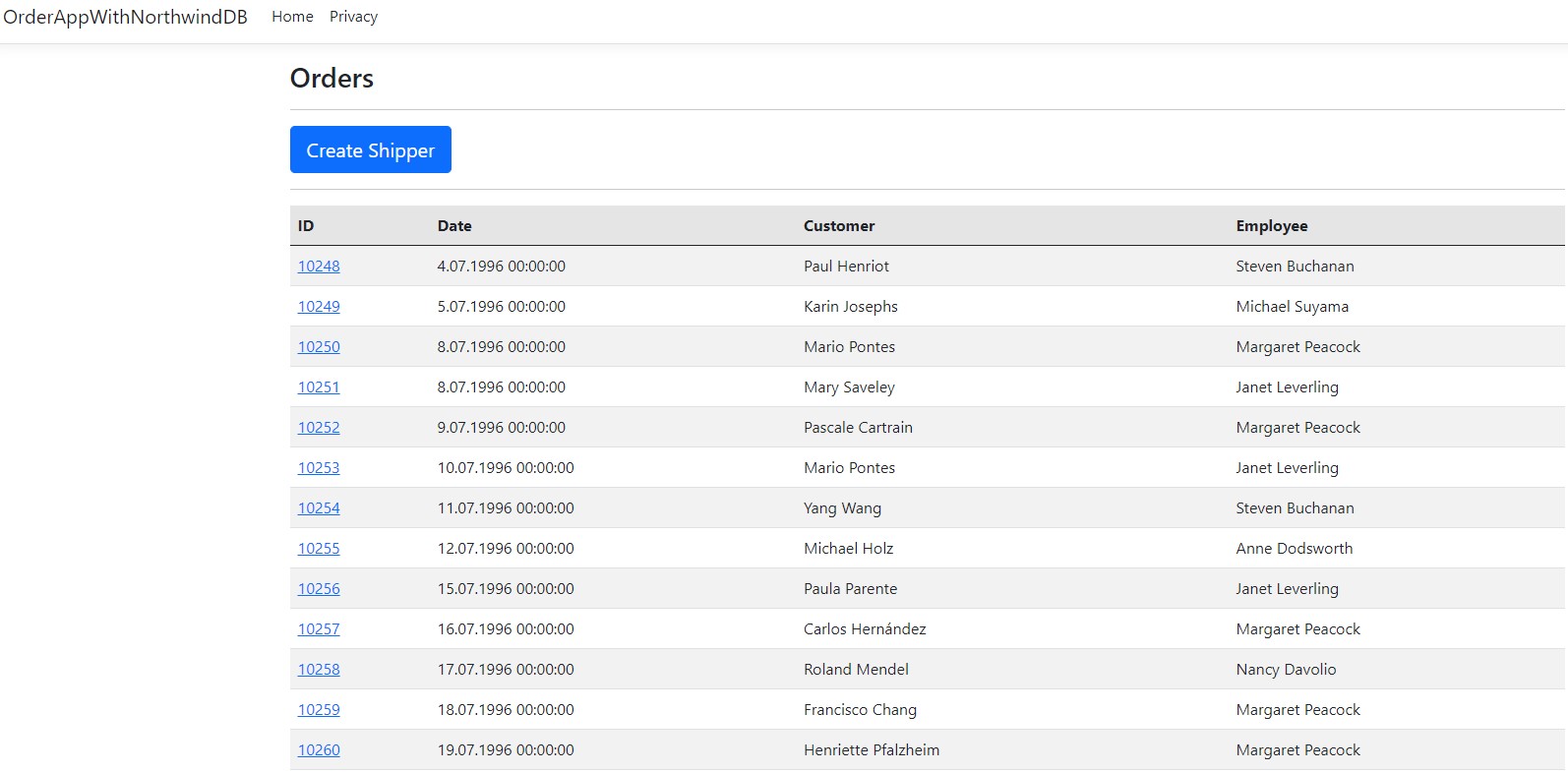Screen dimensions: 1568x773
Task: Click customer Henriette Pfalzheim
Action: [x=872, y=750]
